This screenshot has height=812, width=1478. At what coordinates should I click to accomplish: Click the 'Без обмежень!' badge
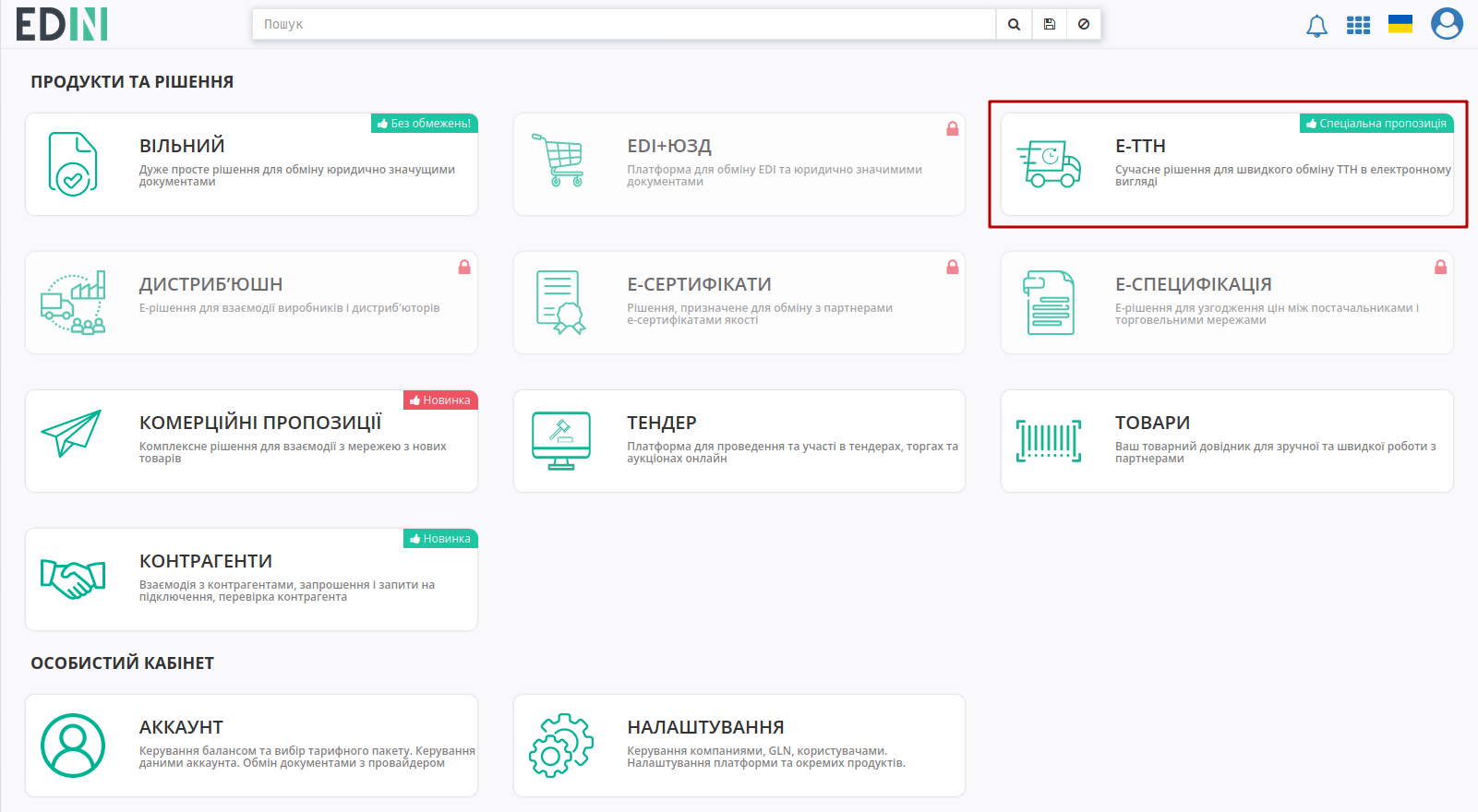[424, 123]
